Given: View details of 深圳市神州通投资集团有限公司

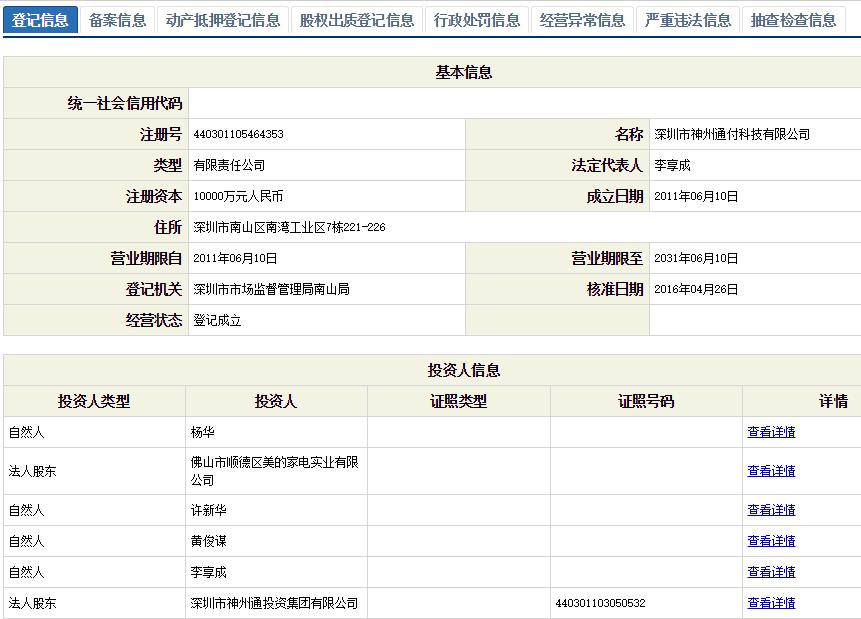Looking at the screenshot, I should 770,604.
